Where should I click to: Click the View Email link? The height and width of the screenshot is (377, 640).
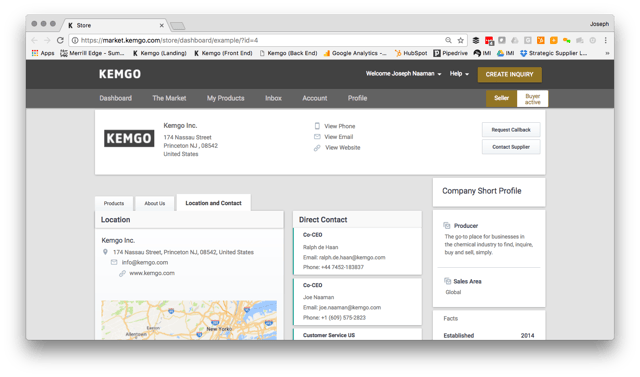[x=338, y=137]
